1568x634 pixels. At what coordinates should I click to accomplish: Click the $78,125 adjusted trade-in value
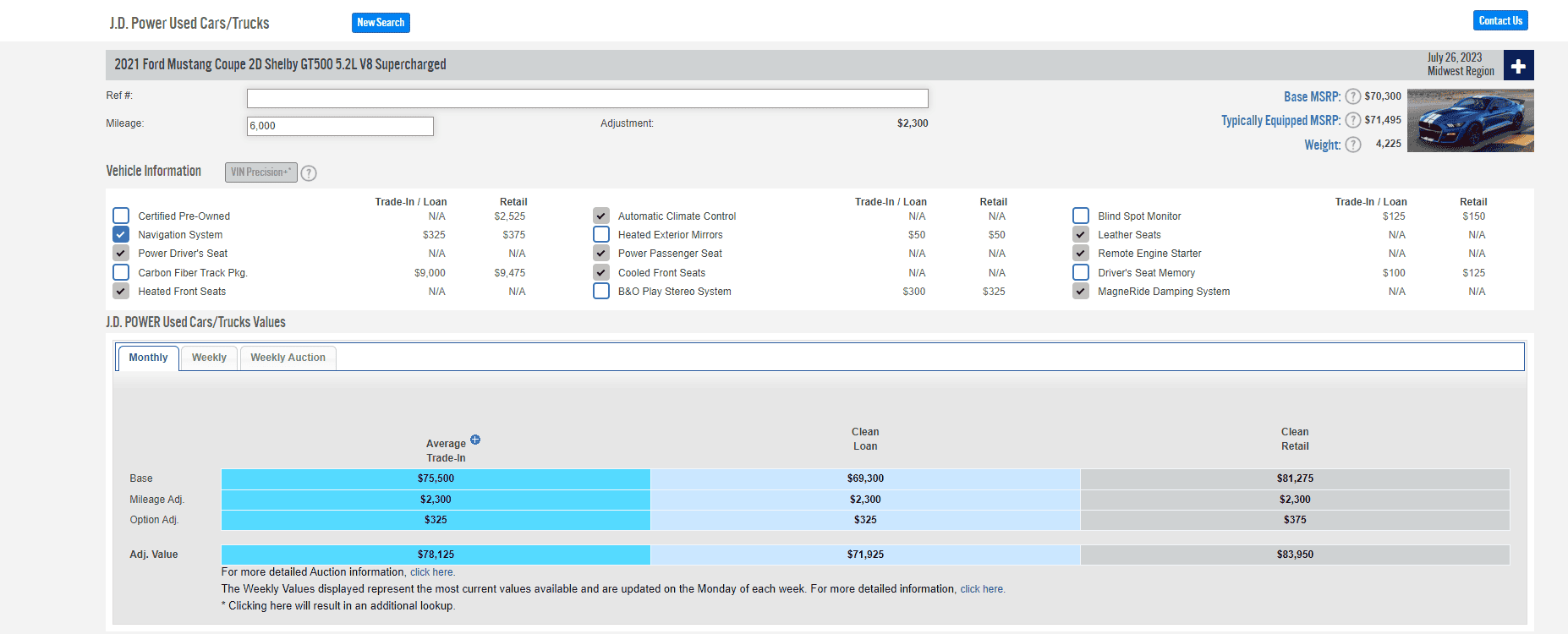click(436, 555)
